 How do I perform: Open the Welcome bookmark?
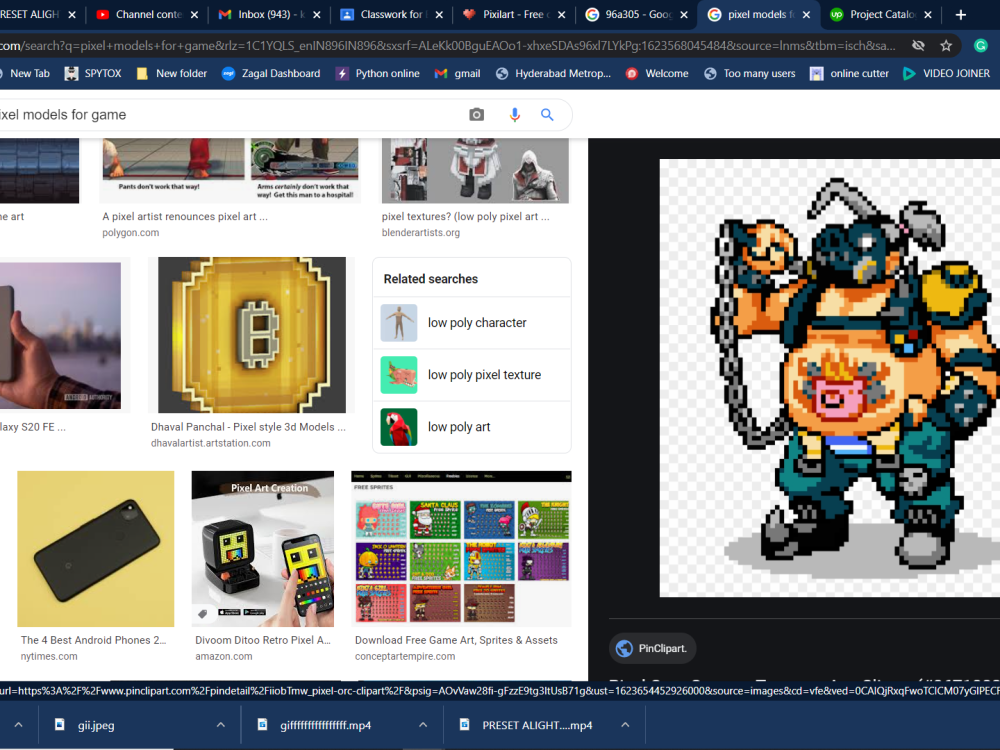point(658,73)
